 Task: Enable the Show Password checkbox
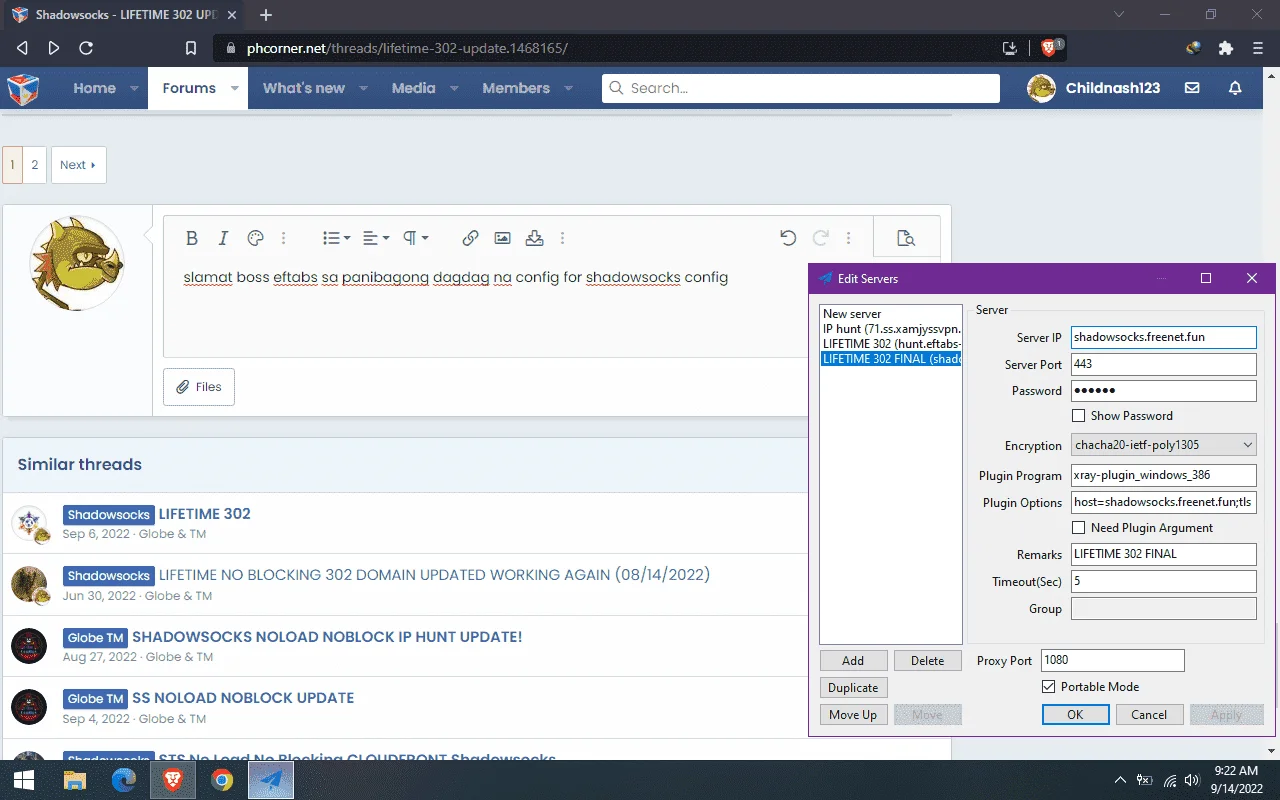(1078, 416)
